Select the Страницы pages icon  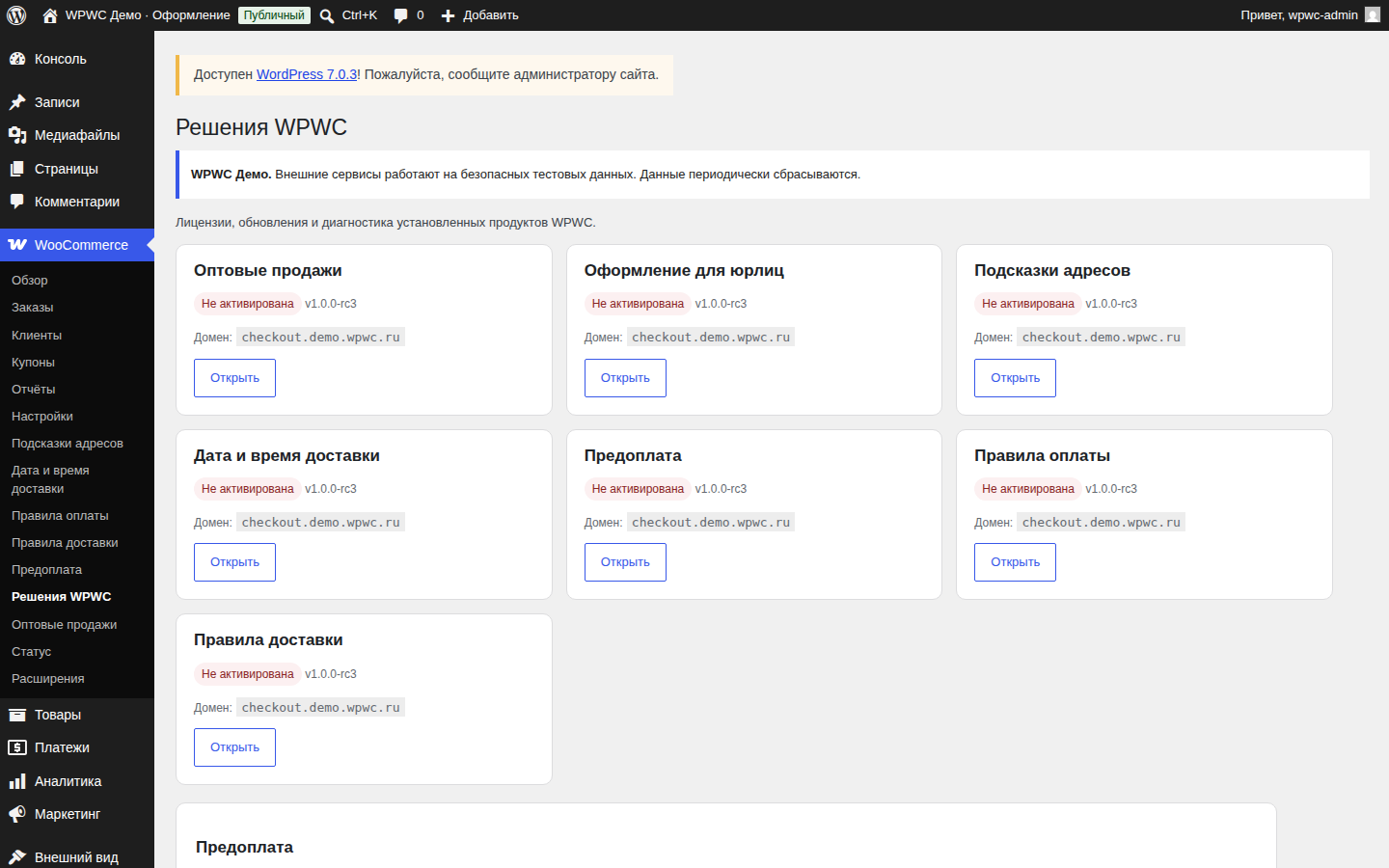point(17,169)
